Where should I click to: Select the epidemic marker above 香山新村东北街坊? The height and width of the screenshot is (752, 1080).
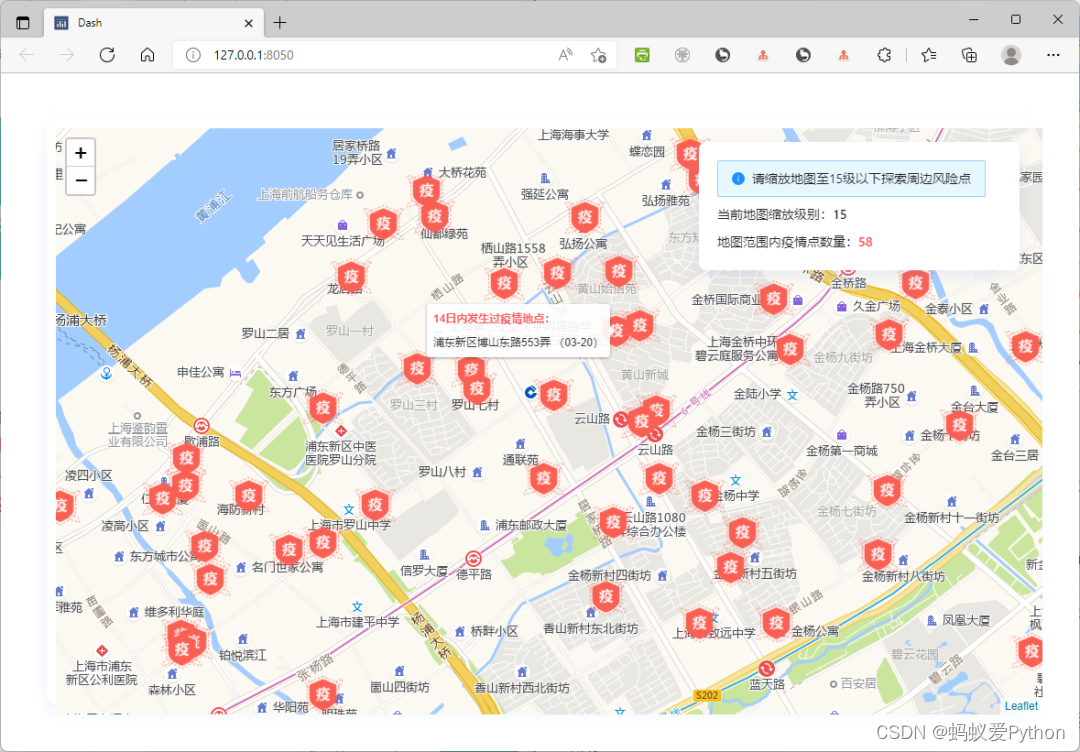[605, 597]
